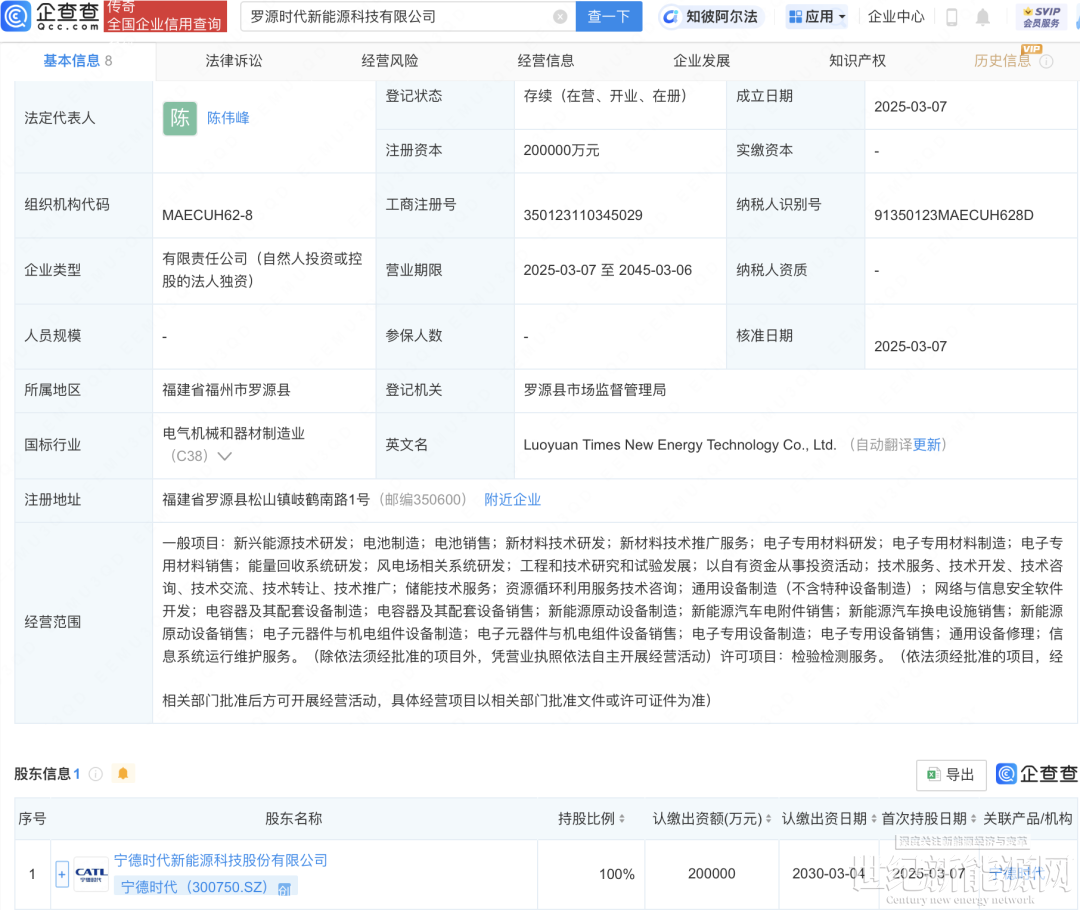Screen dimensions: 1080x910
Task: Select registered capital 200000万元
Action: 561,150
